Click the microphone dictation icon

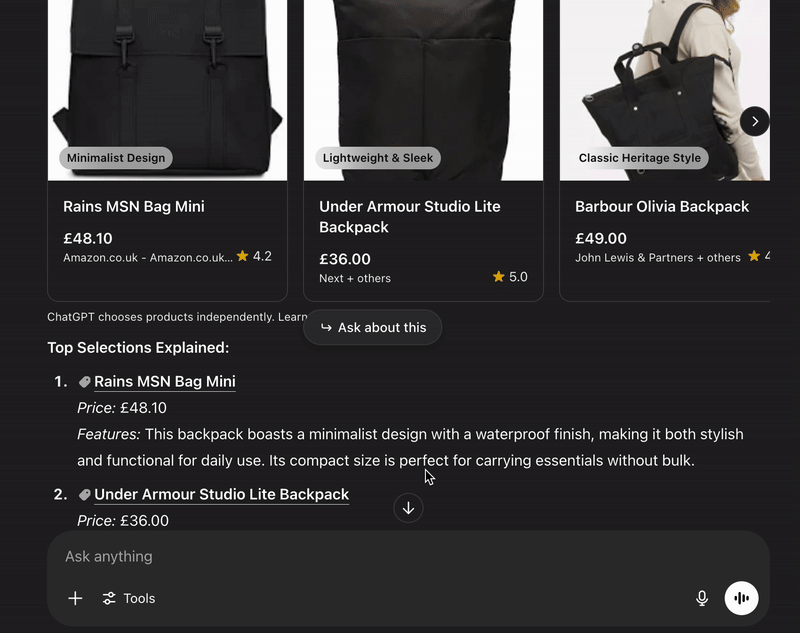(x=702, y=598)
